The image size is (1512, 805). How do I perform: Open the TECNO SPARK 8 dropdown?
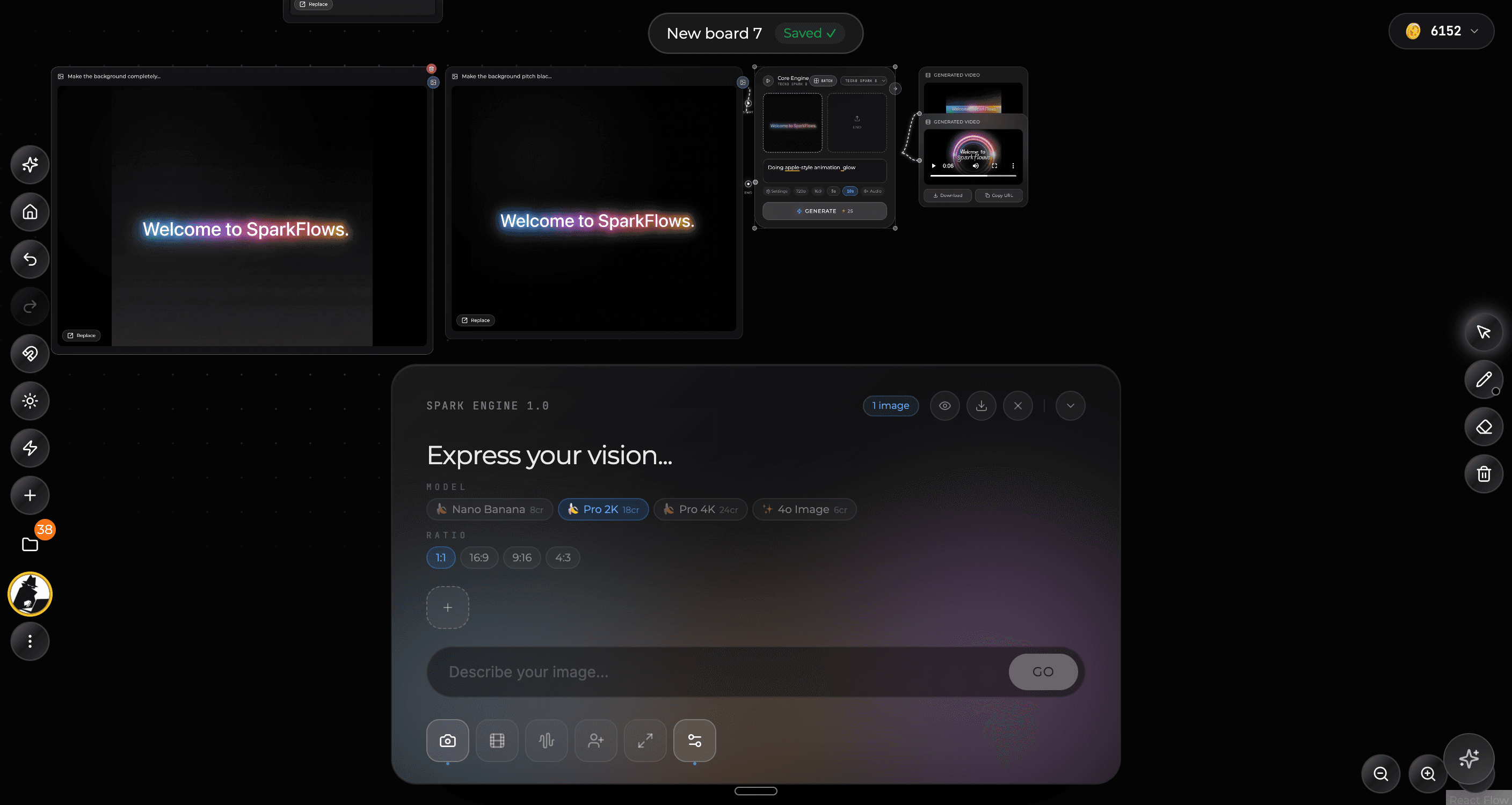tap(863, 81)
